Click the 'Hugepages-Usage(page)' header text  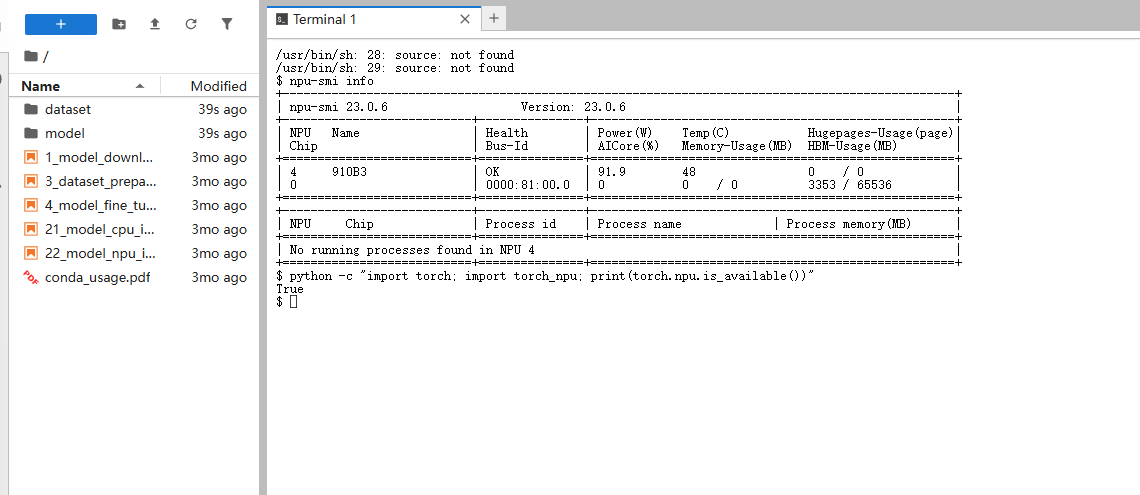[880, 133]
